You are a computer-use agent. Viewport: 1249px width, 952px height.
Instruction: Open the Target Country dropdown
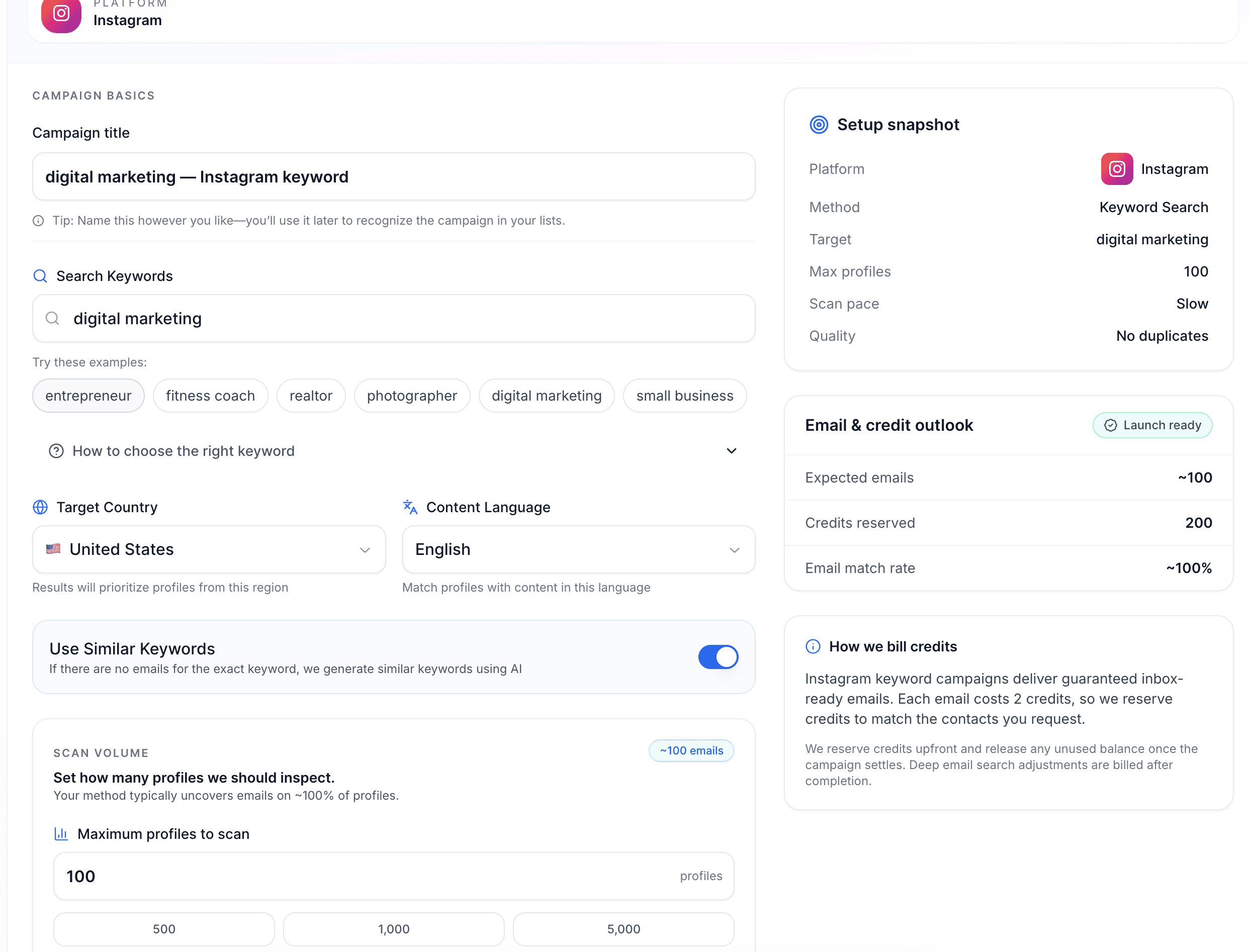point(208,549)
